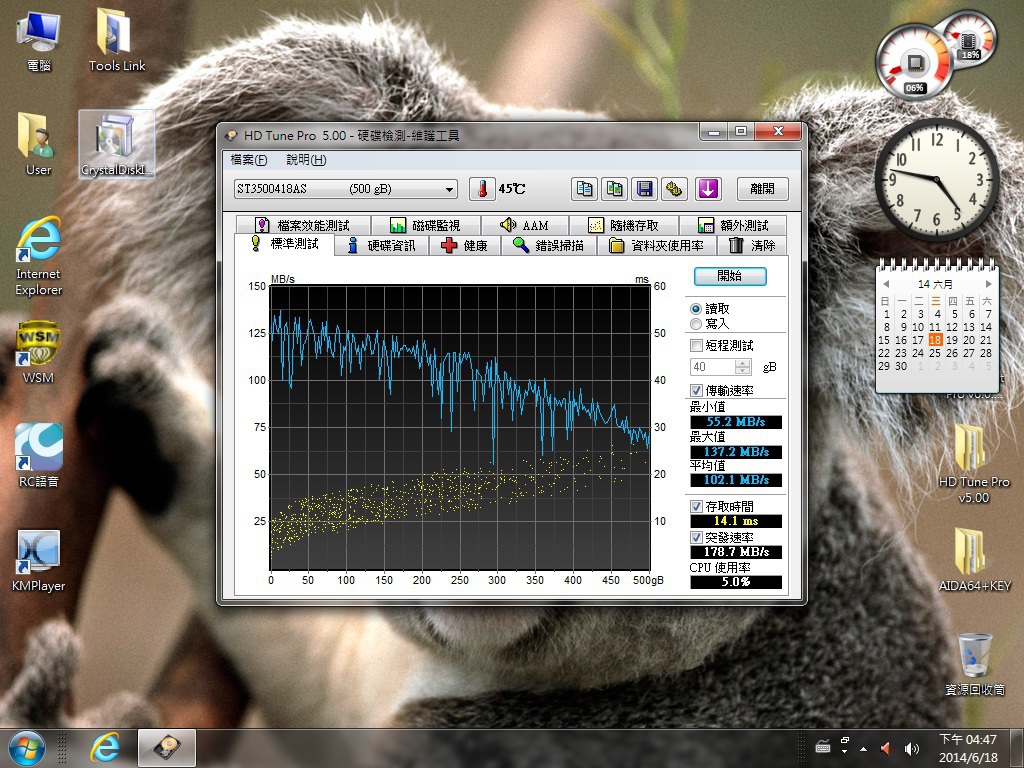Screen dimensions: 1024x768
Task: Open the 檔案(F) menu
Action: 249,160
